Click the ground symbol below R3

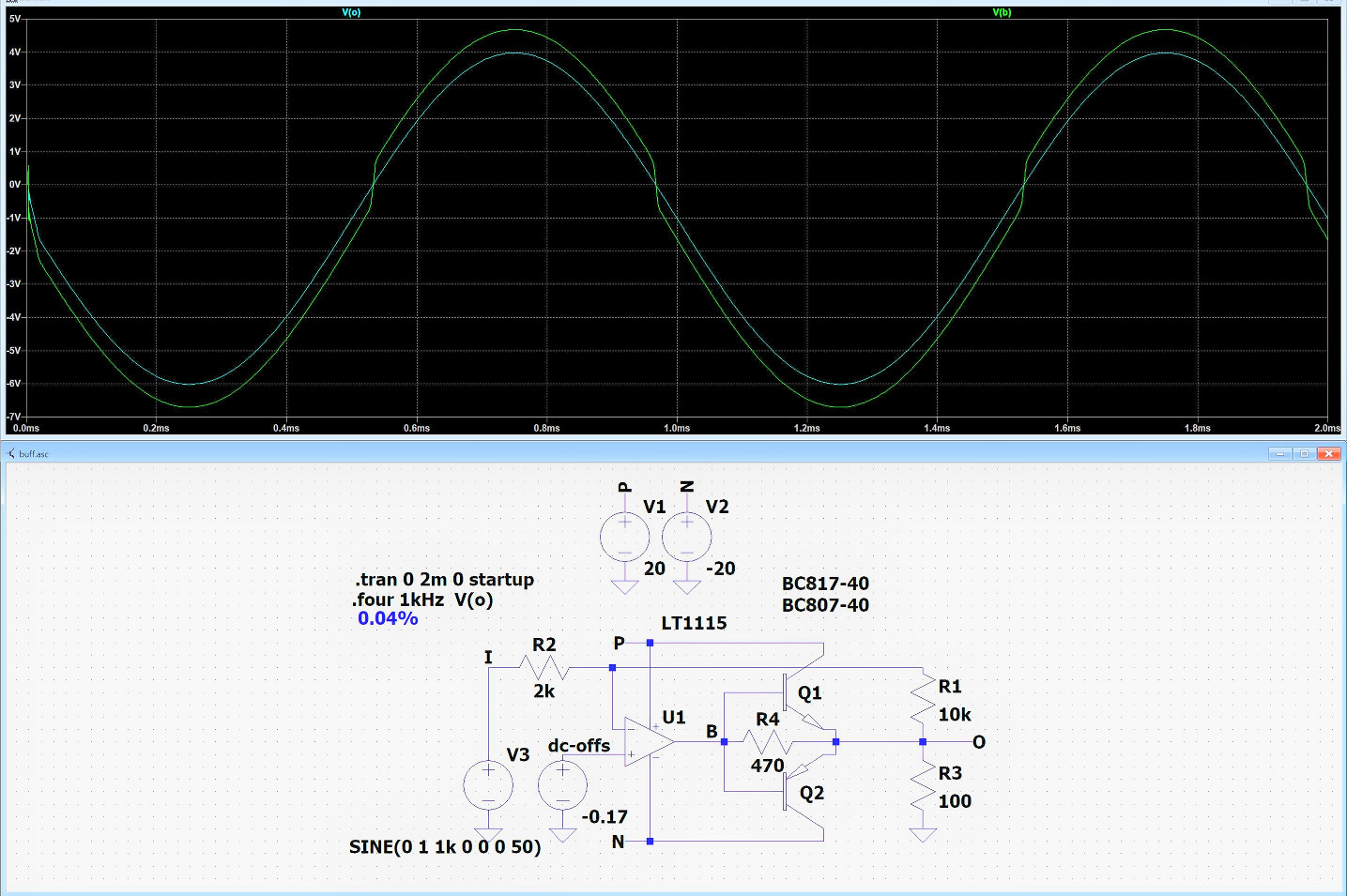coord(923,835)
